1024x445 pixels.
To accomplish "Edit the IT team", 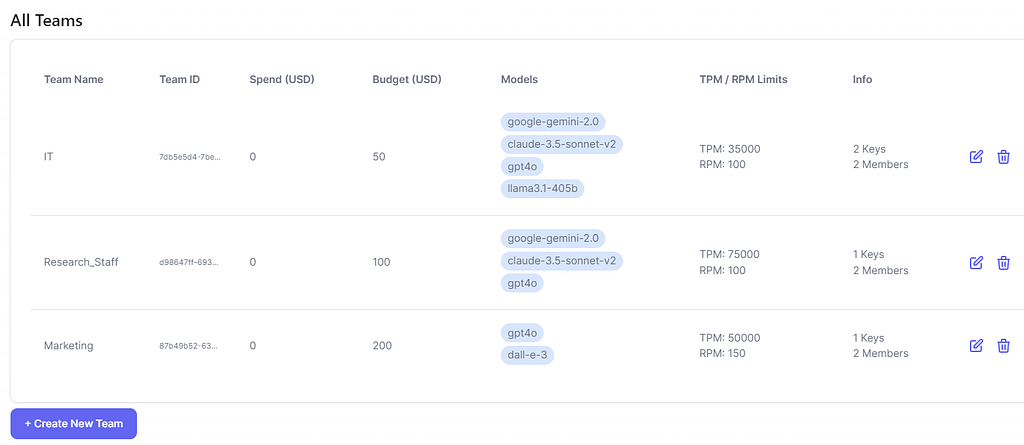I will 976,157.
